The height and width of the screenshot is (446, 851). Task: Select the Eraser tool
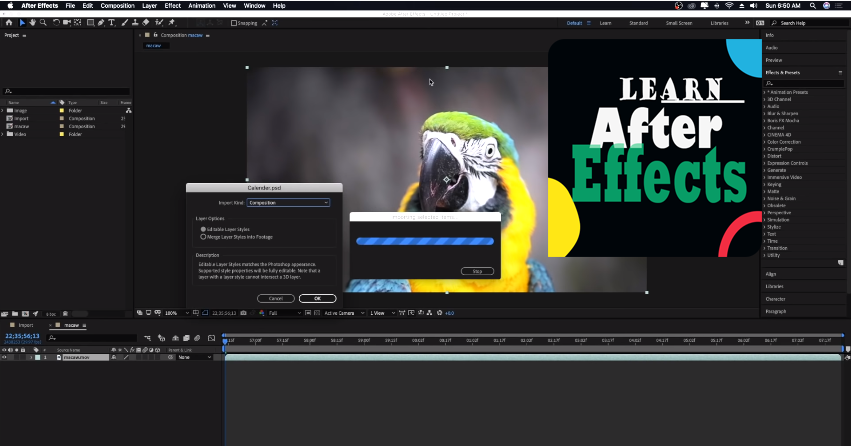(x=147, y=22)
